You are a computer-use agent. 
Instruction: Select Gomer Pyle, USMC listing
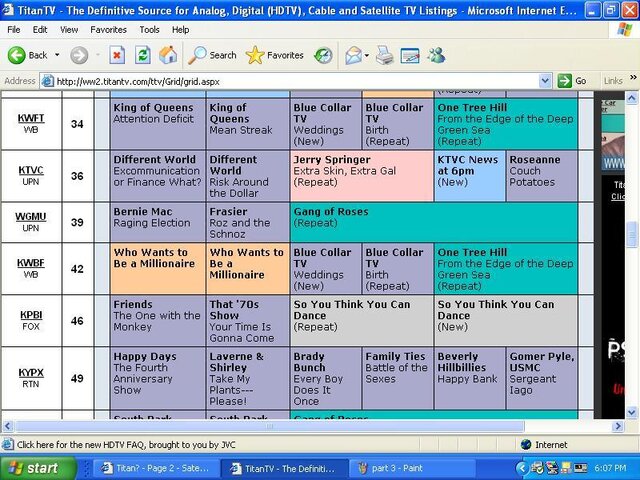[542, 378]
